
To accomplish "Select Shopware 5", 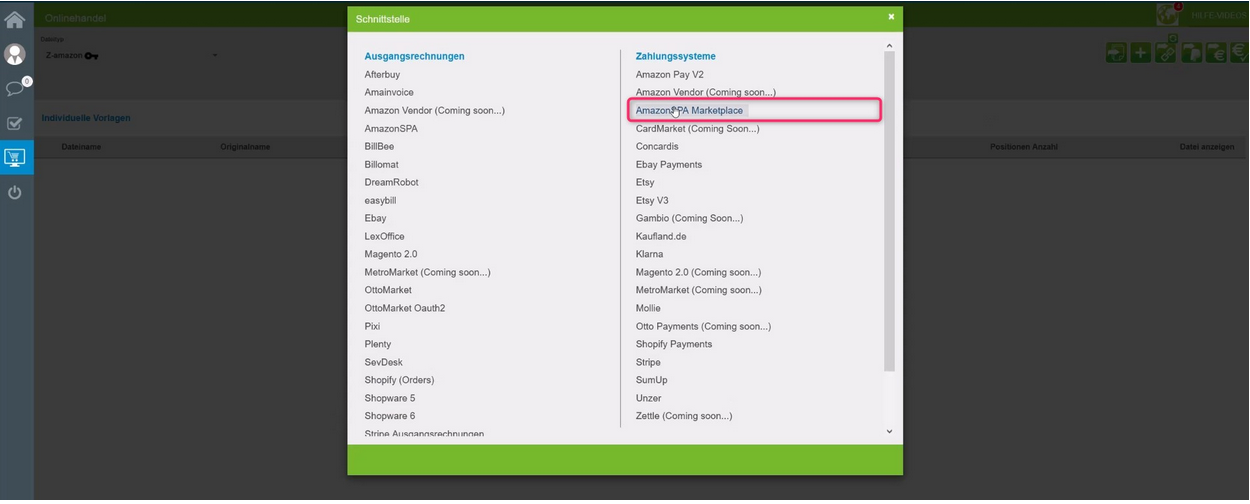I will click(x=390, y=399).
